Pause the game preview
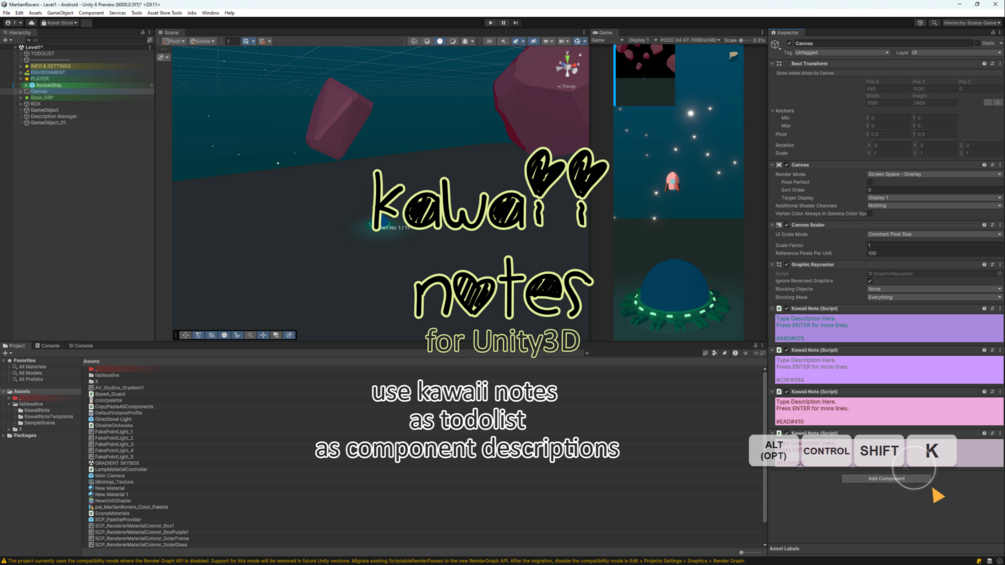The width and height of the screenshot is (1005, 565). [x=503, y=22]
